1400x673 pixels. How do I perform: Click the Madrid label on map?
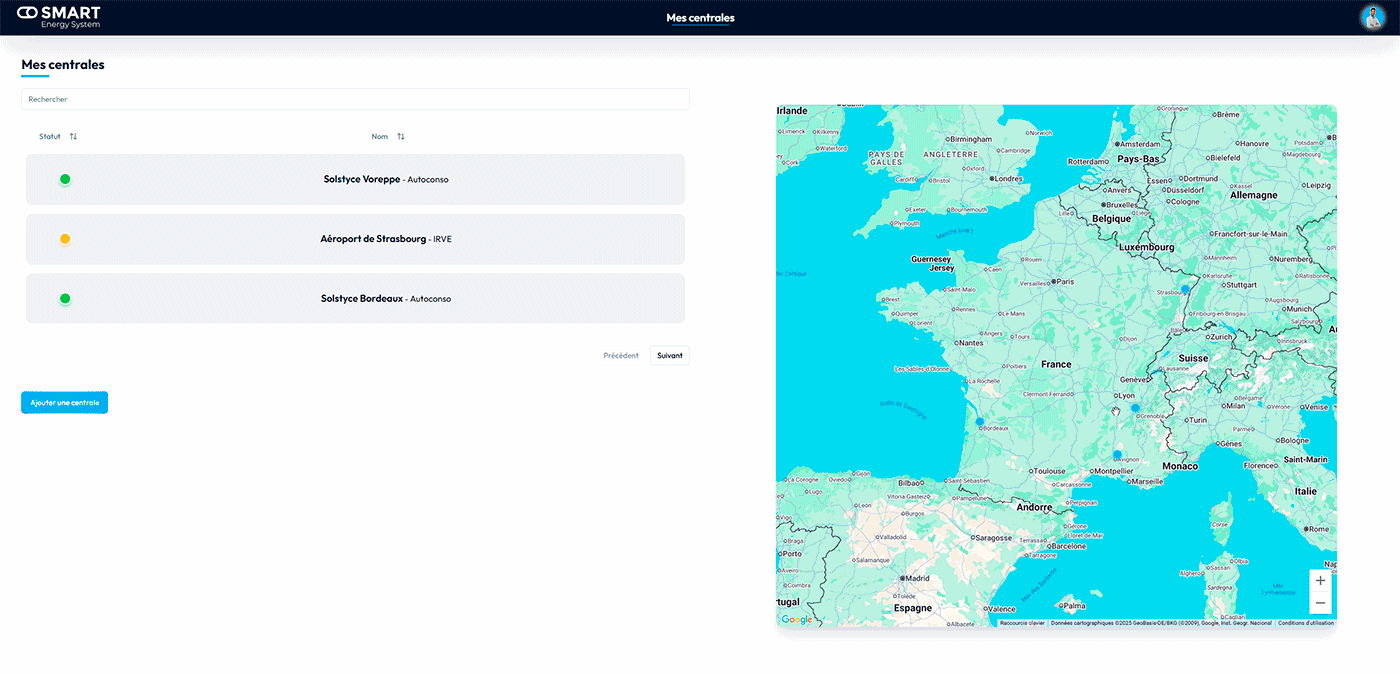coord(917,578)
